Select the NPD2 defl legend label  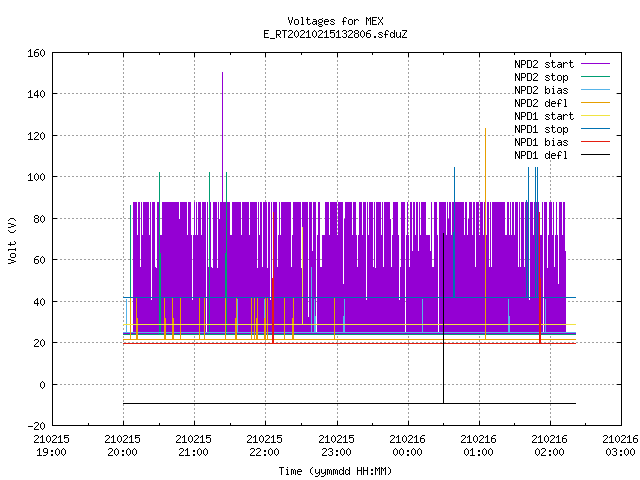pyautogui.click(x=541, y=103)
